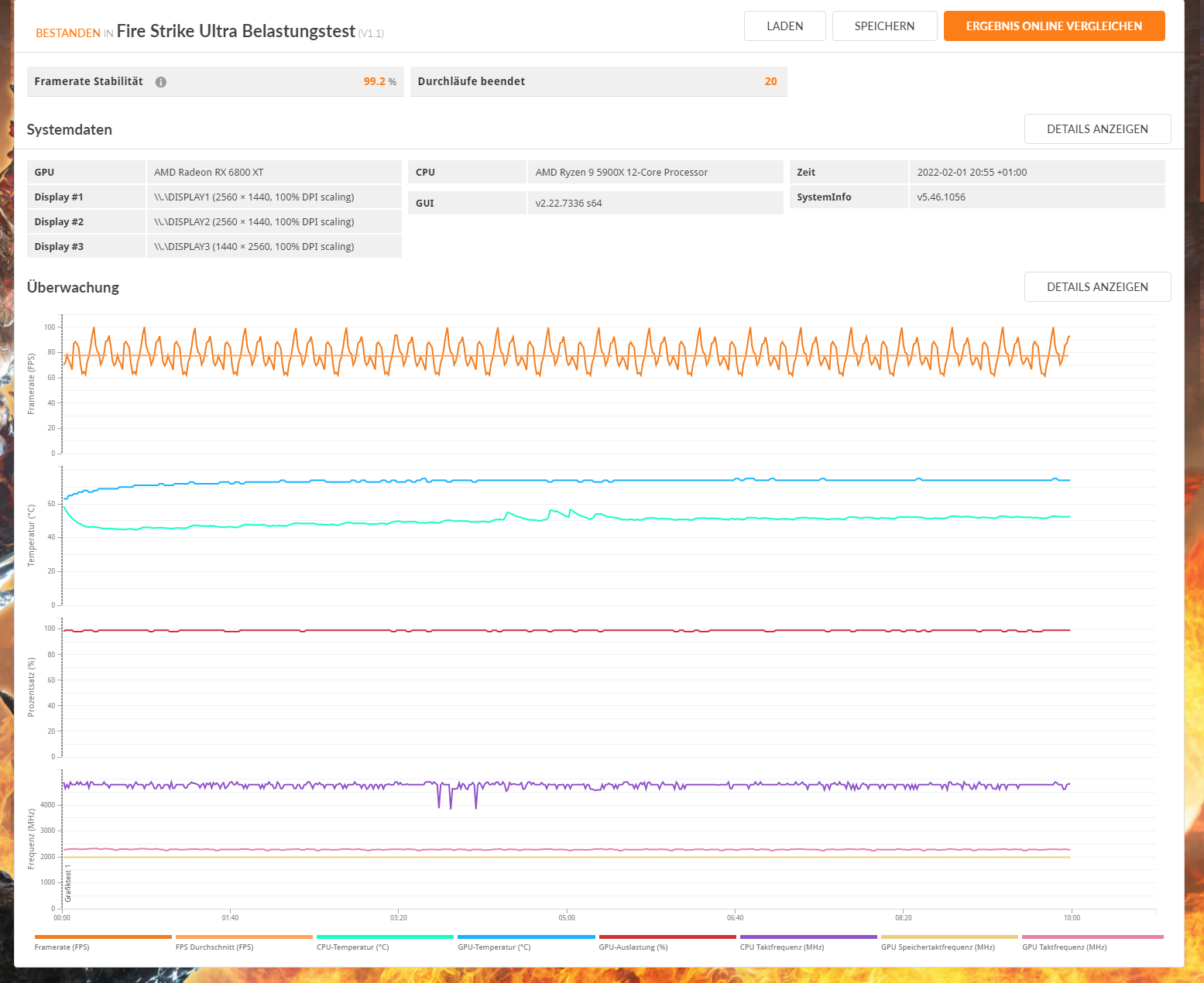
Task: Click the 03:20 mark on time axis
Action: click(x=399, y=918)
